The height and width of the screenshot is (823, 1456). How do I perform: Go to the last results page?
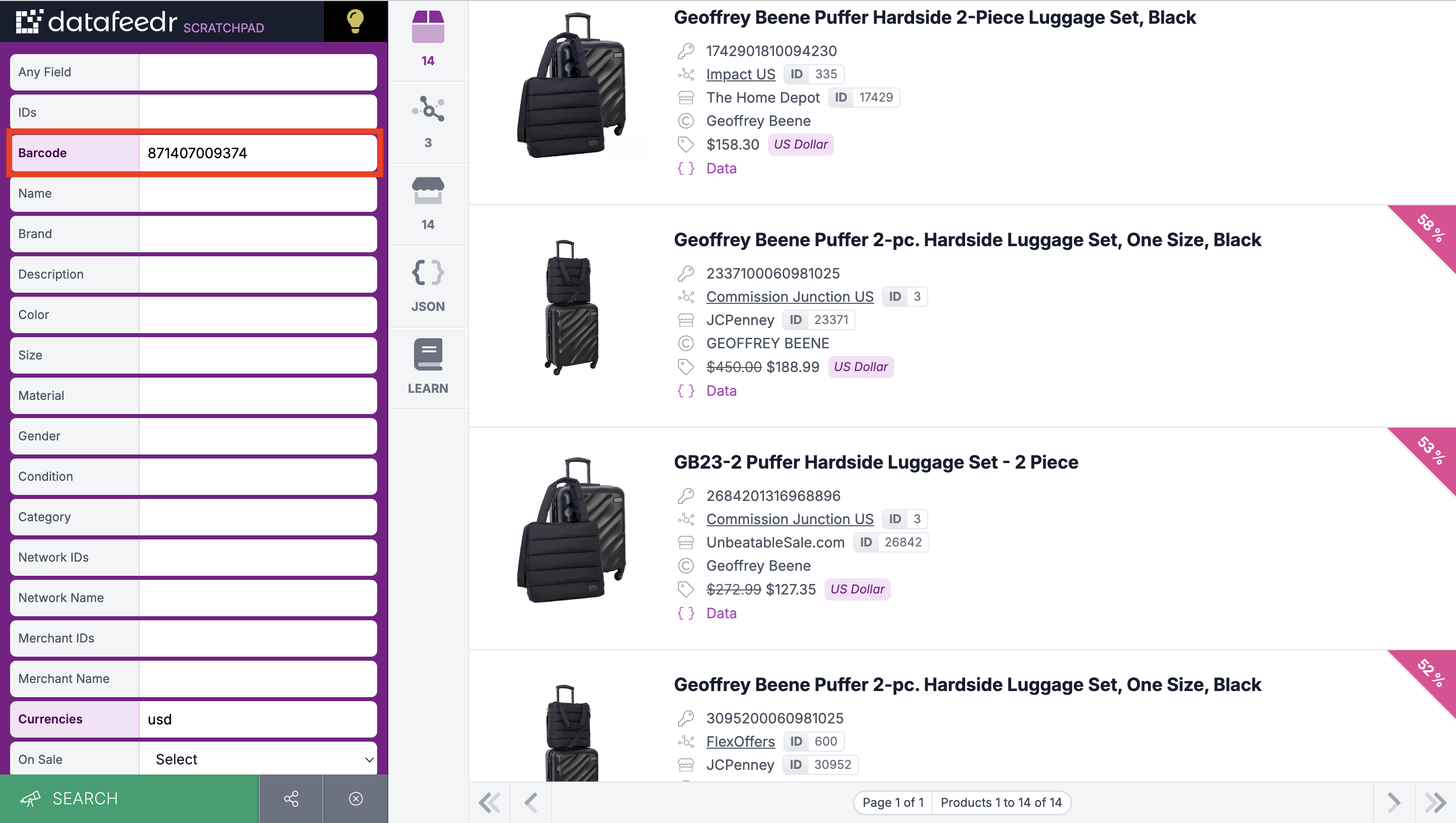[1435, 802]
